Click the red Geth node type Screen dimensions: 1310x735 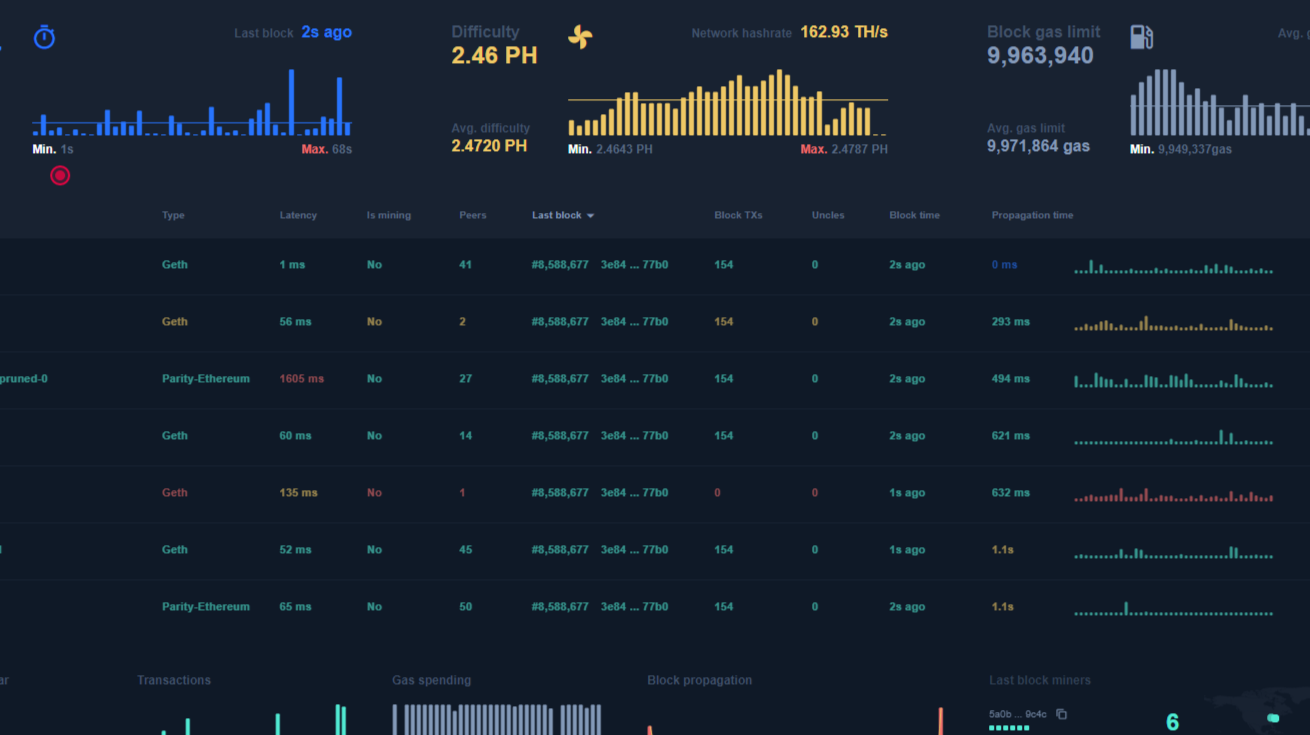[x=175, y=493]
